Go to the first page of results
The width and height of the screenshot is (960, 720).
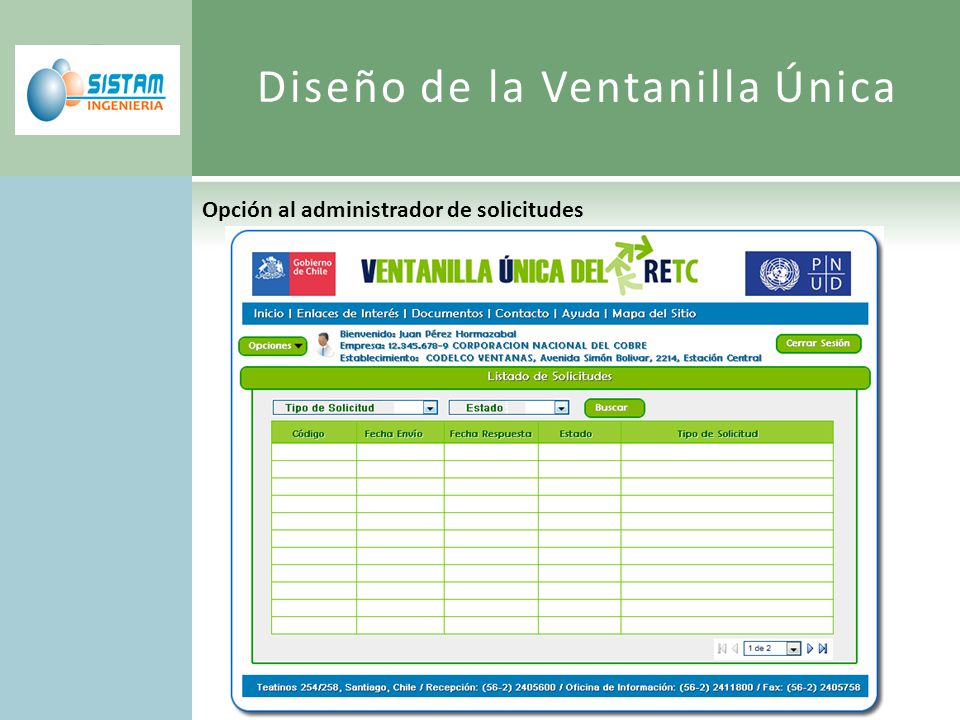pos(722,648)
